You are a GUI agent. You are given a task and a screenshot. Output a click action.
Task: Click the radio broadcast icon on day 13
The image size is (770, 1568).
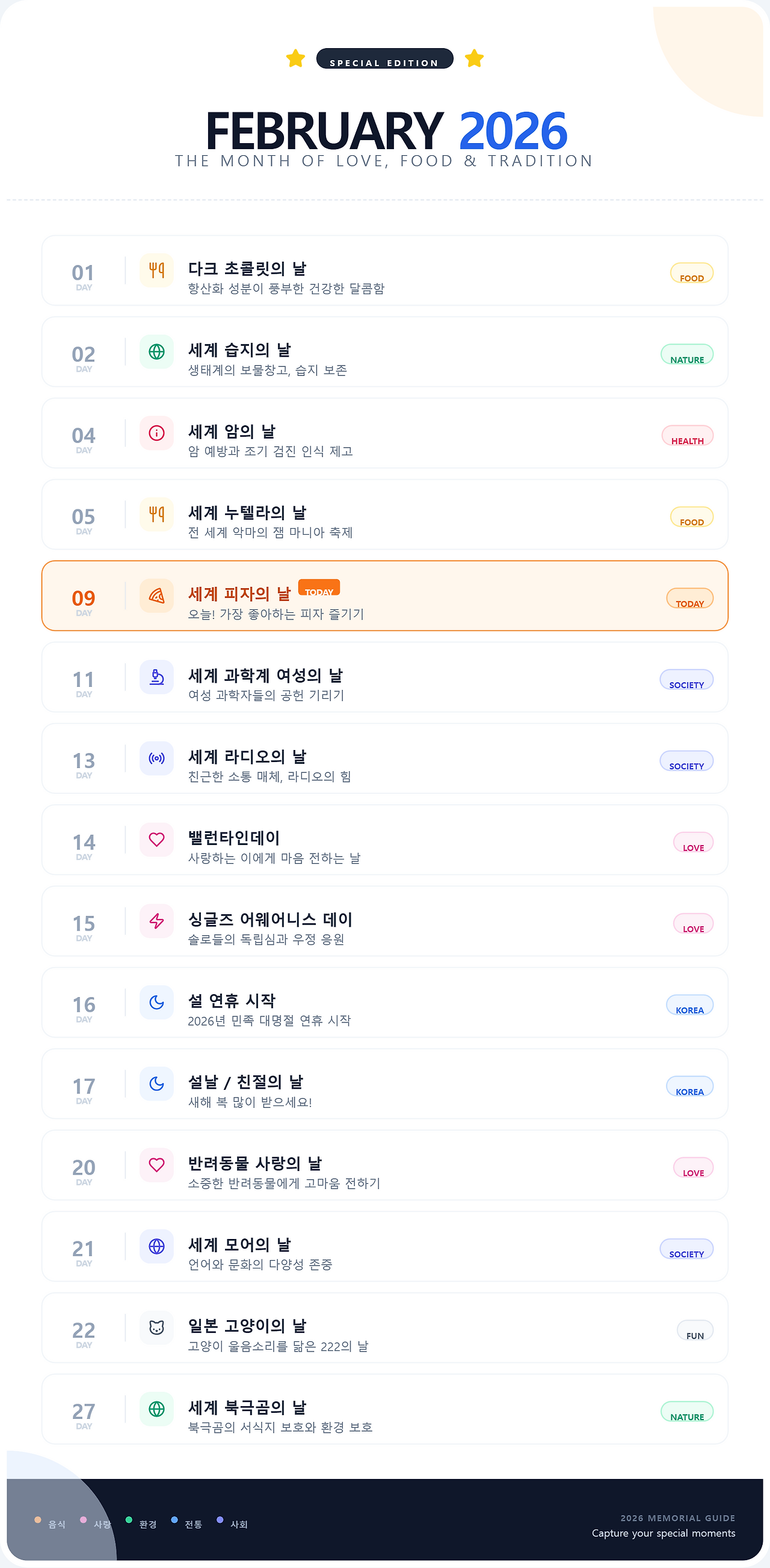(156, 758)
